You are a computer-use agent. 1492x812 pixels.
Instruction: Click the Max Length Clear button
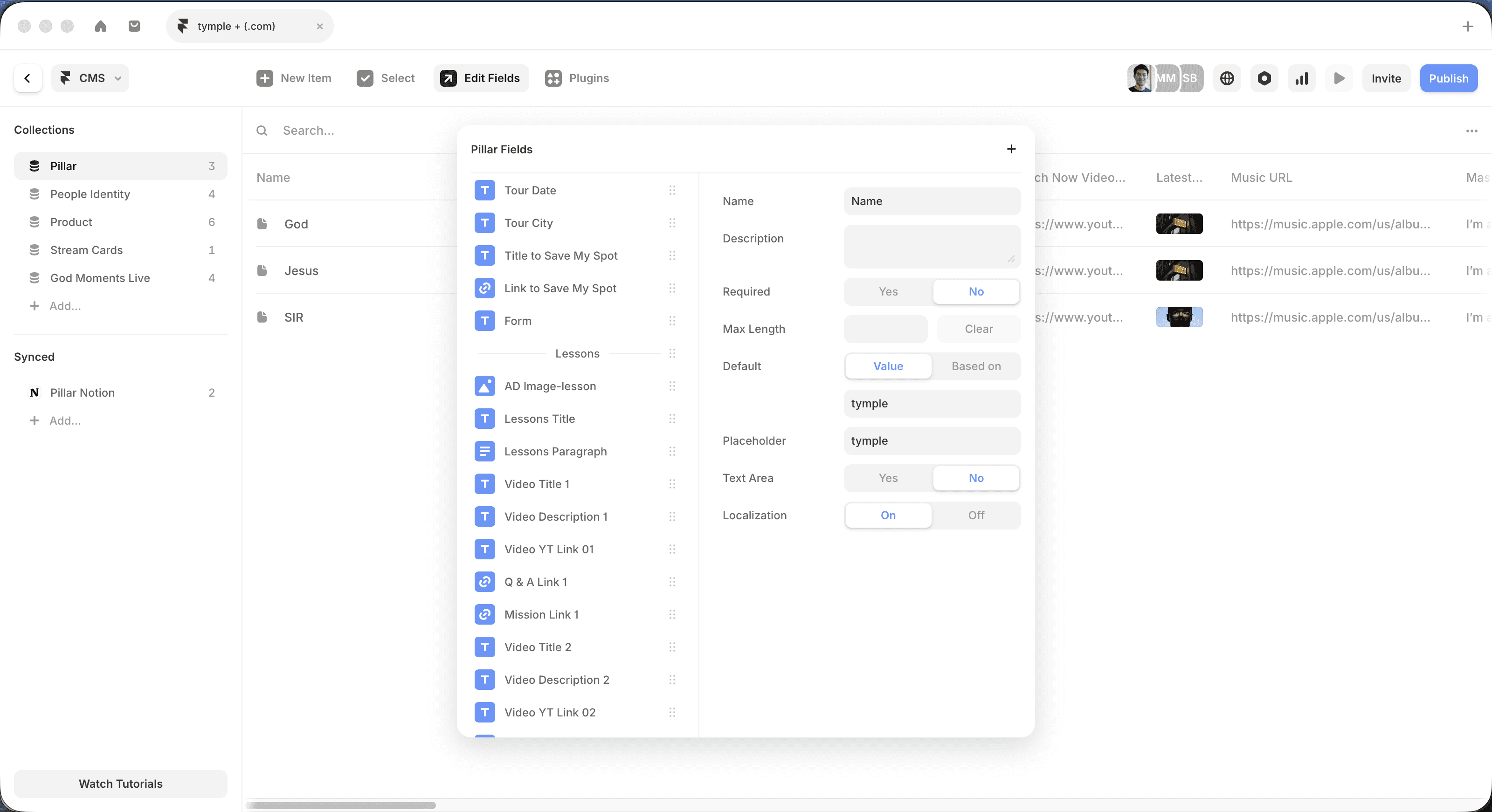click(x=978, y=329)
